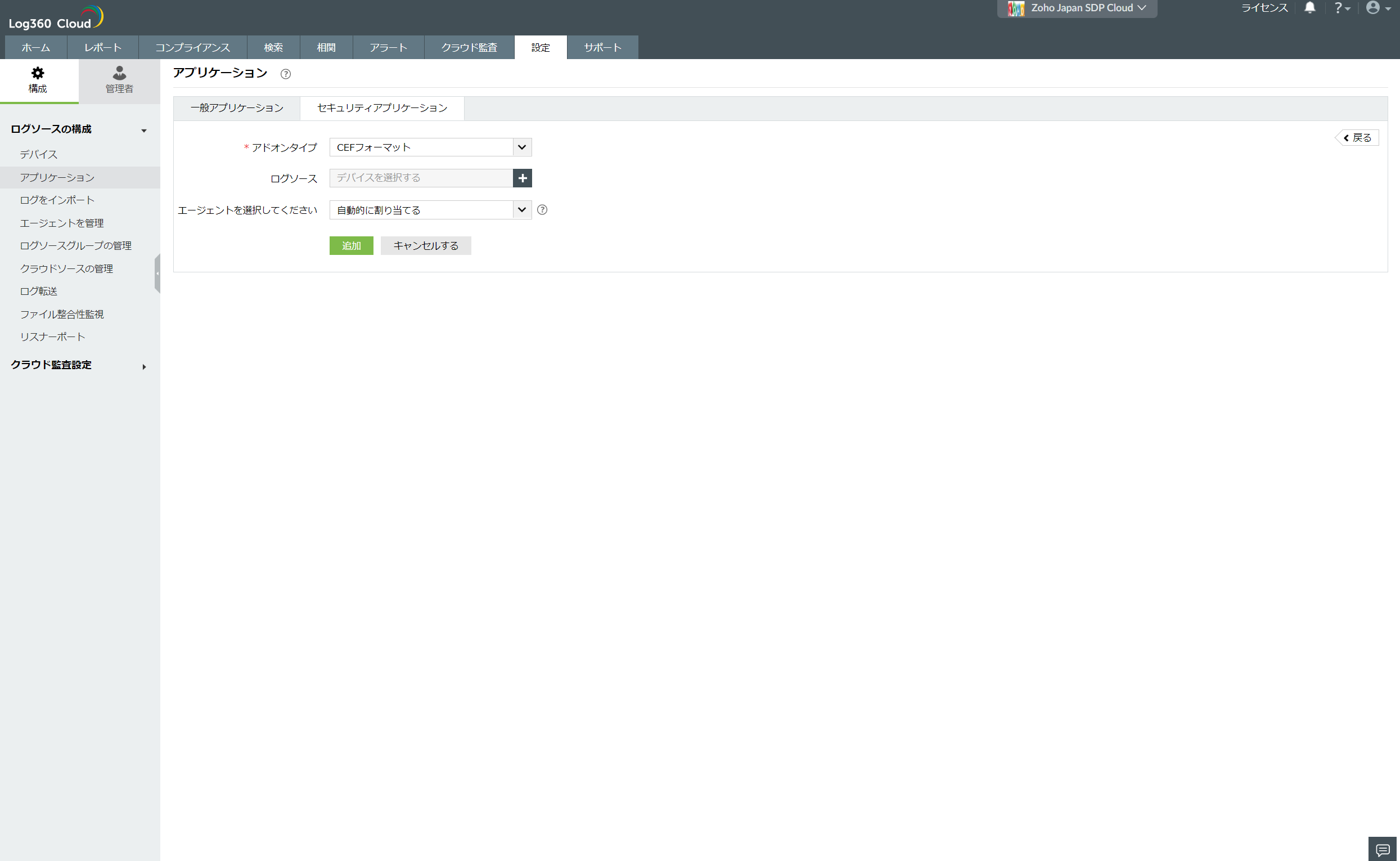This screenshot has height=861, width=1400.
Task: Open the アドオンタイプ CEFフォーマット dropdown
Action: (x=430, y=147)
